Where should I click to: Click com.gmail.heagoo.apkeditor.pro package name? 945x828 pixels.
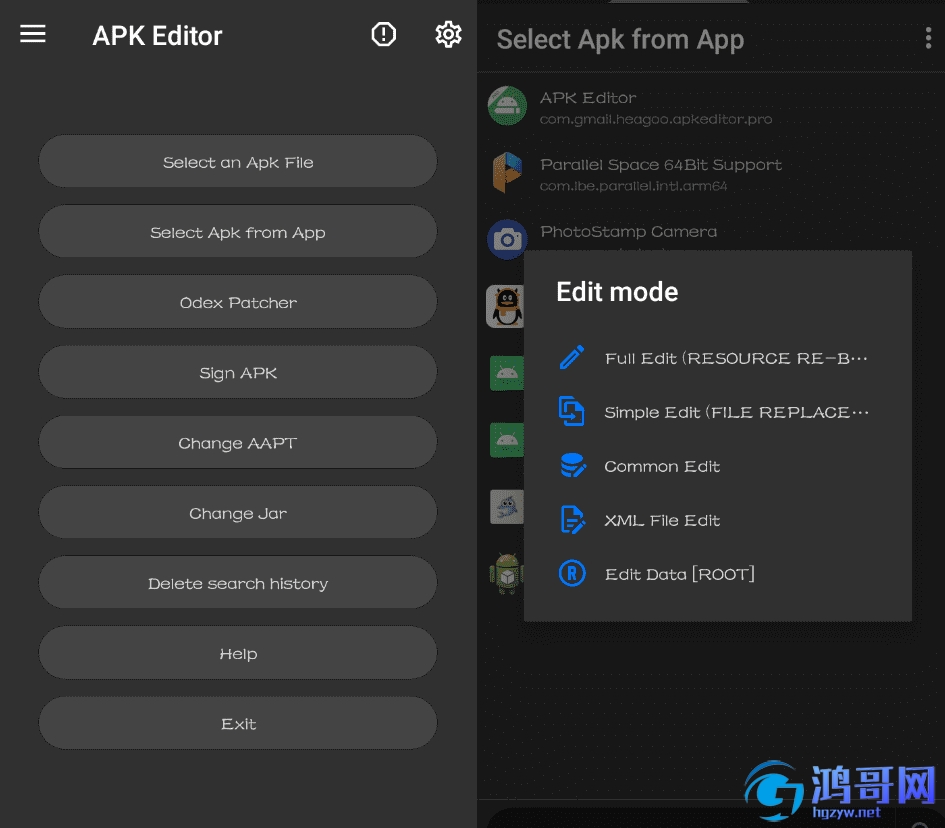(656, 119)
